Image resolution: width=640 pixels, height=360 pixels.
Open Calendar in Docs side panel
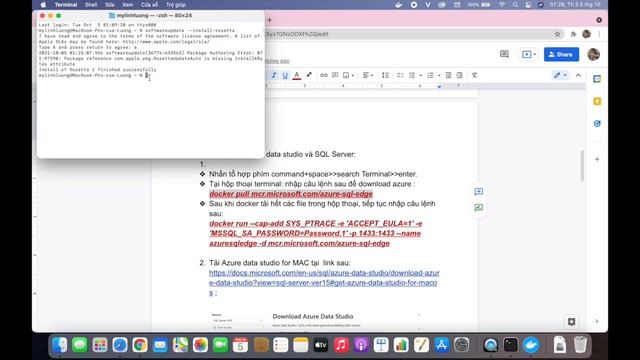(x=597, y=79)
